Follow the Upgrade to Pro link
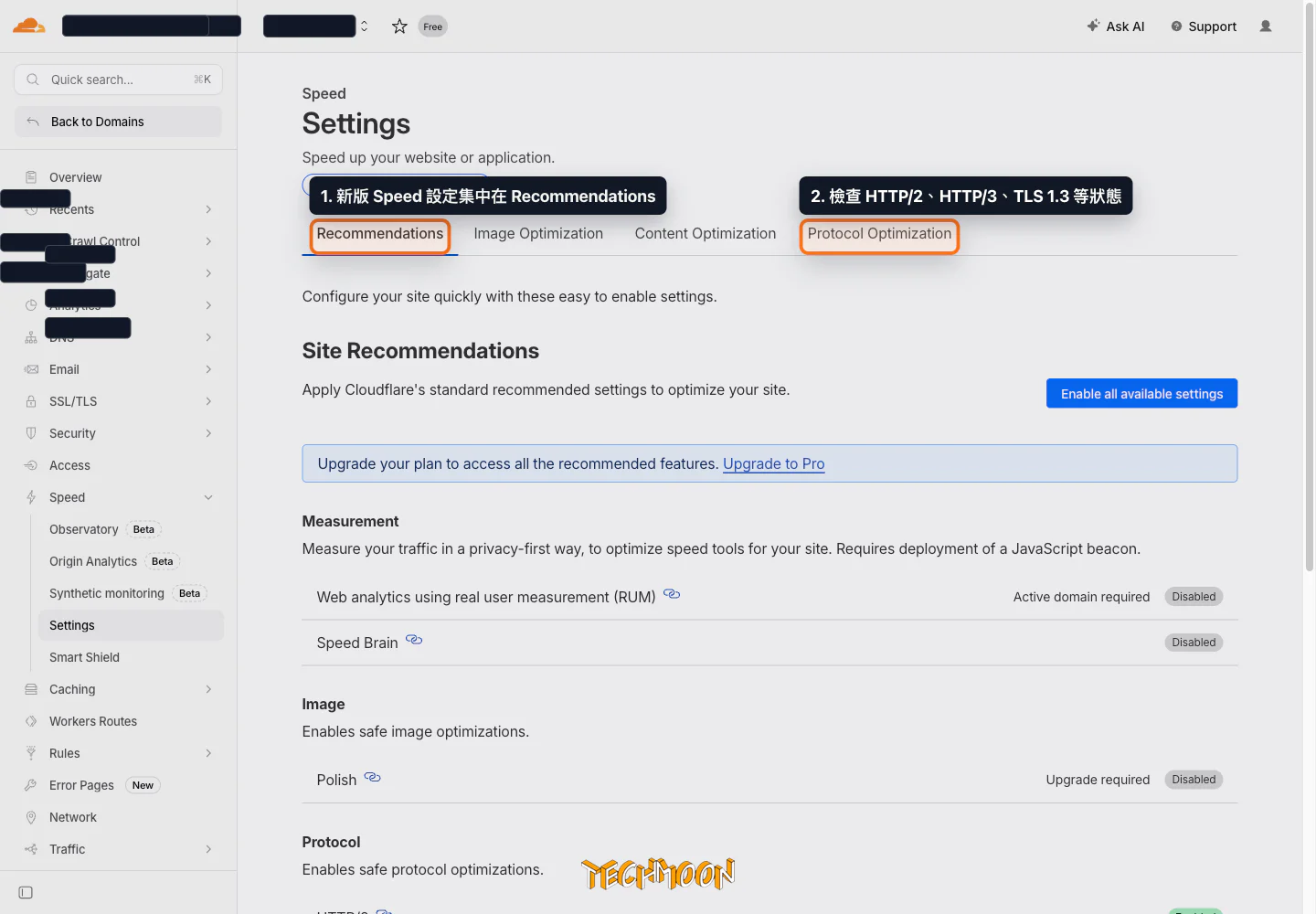 click(773, 463)
